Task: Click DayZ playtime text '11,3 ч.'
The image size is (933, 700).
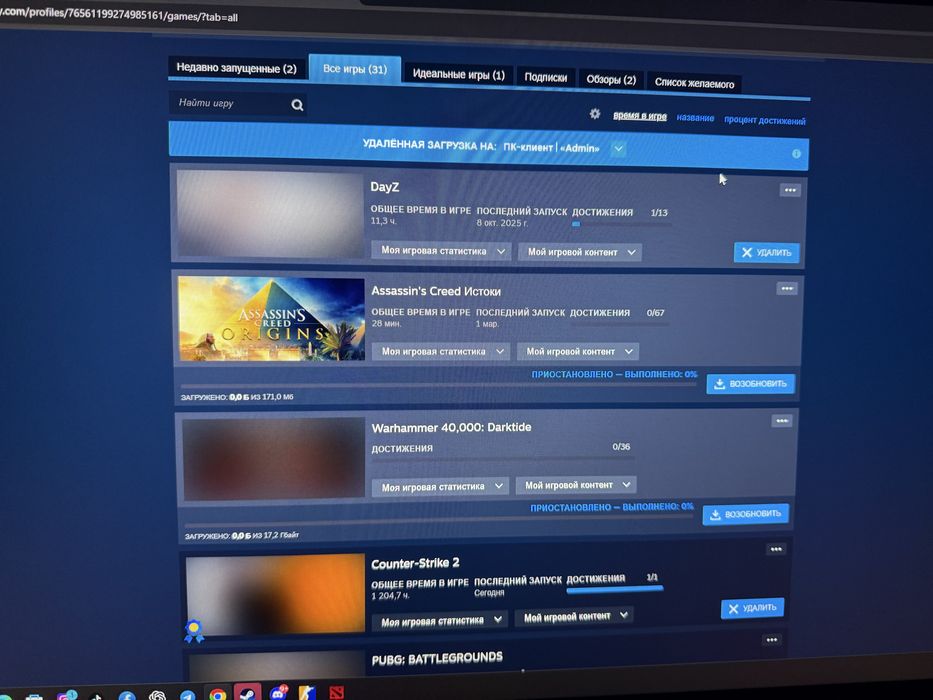Action: point(383,221)
